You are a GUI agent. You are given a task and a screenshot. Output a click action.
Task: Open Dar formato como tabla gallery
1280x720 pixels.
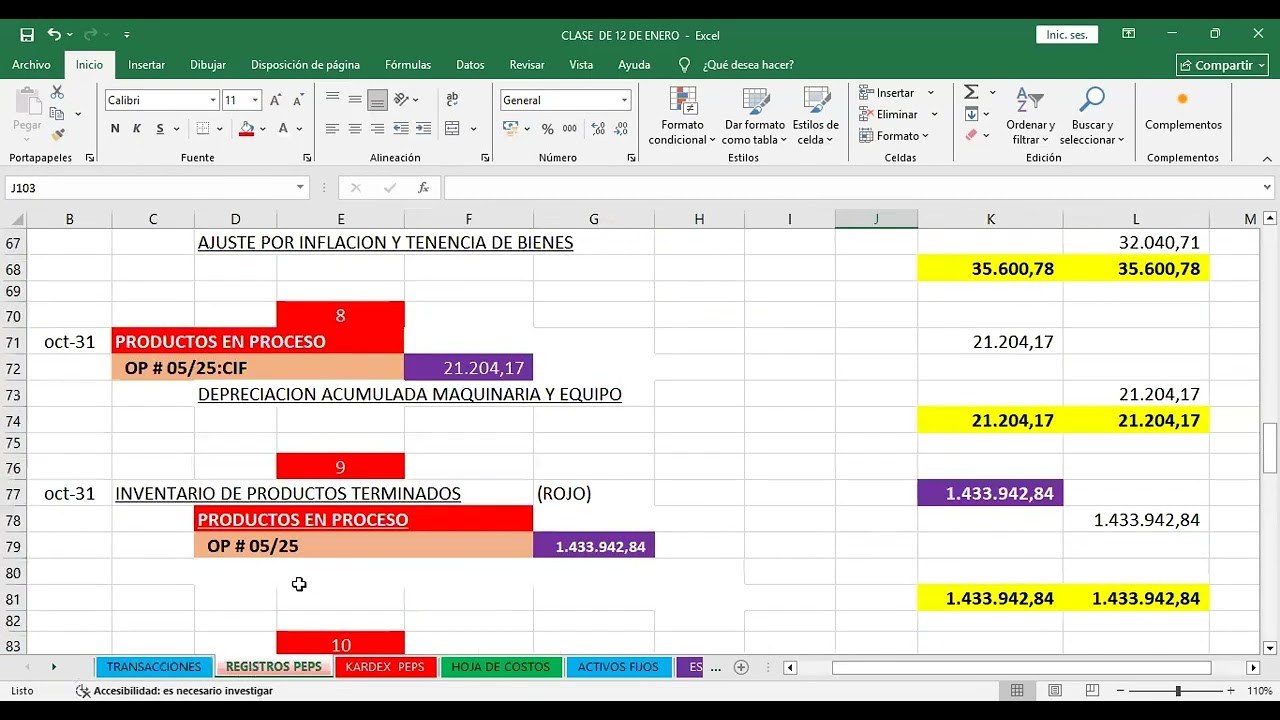click(755, 116)
